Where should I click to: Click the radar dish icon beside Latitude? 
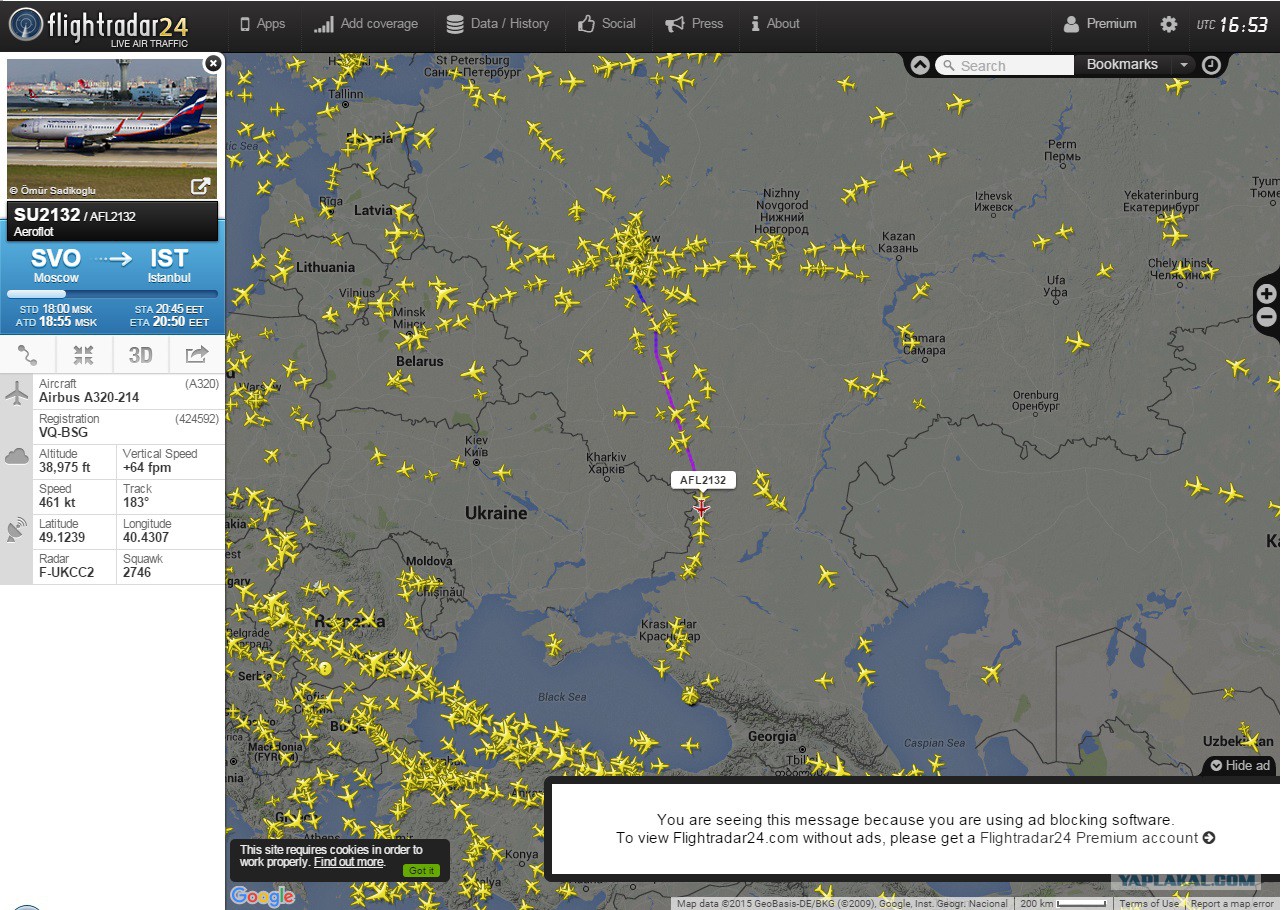pos(17,530)
